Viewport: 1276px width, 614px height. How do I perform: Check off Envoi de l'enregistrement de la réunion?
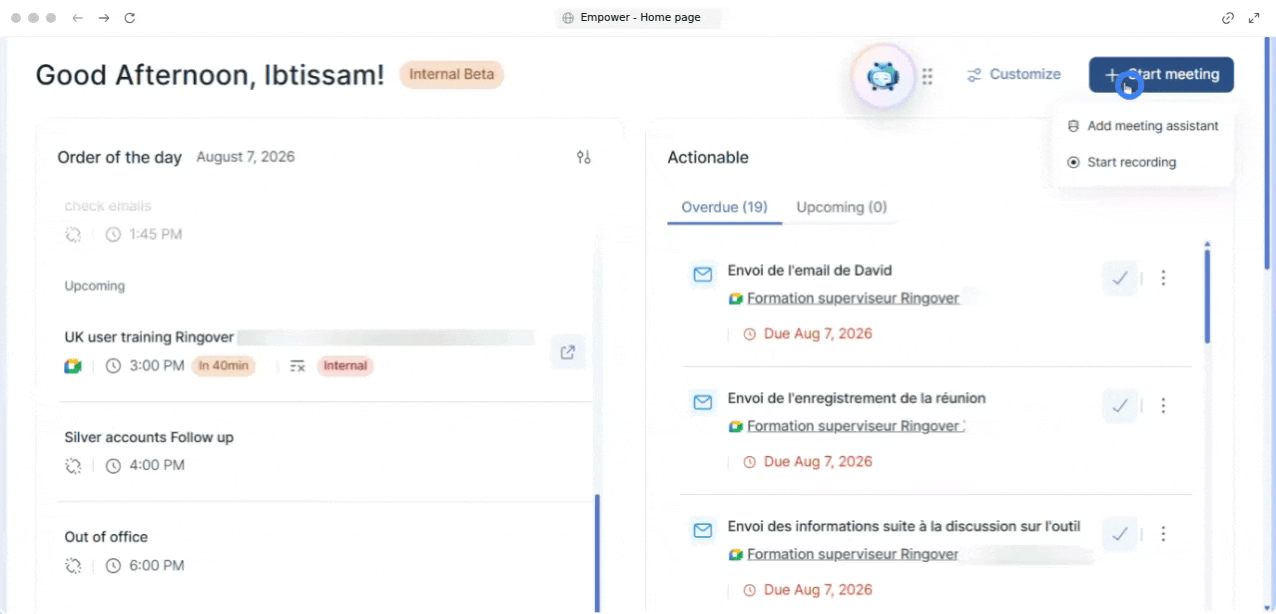pyautogui.click(x=1120, y=406)
